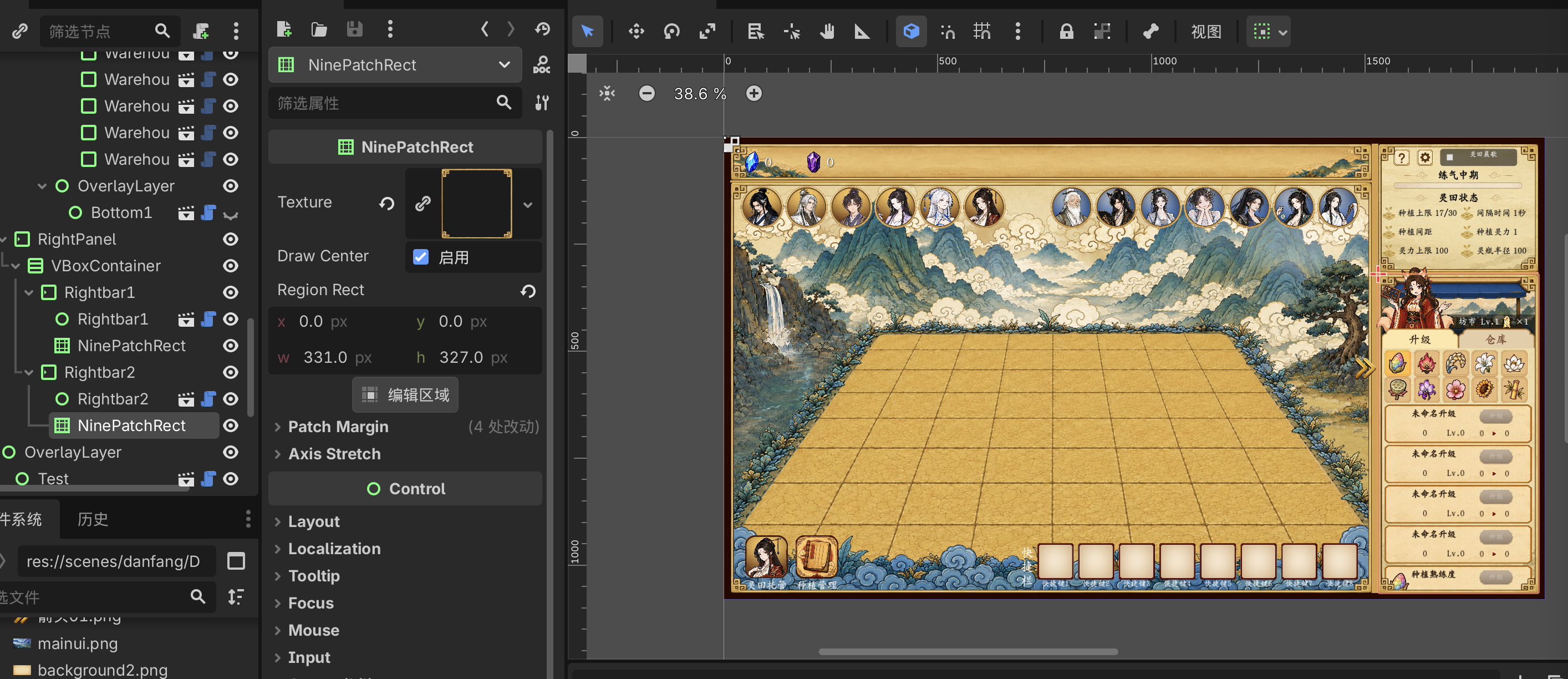Attach a script using the scroll-plus icon
This screenshot has height=679, width=1568.
pos(201,31)
